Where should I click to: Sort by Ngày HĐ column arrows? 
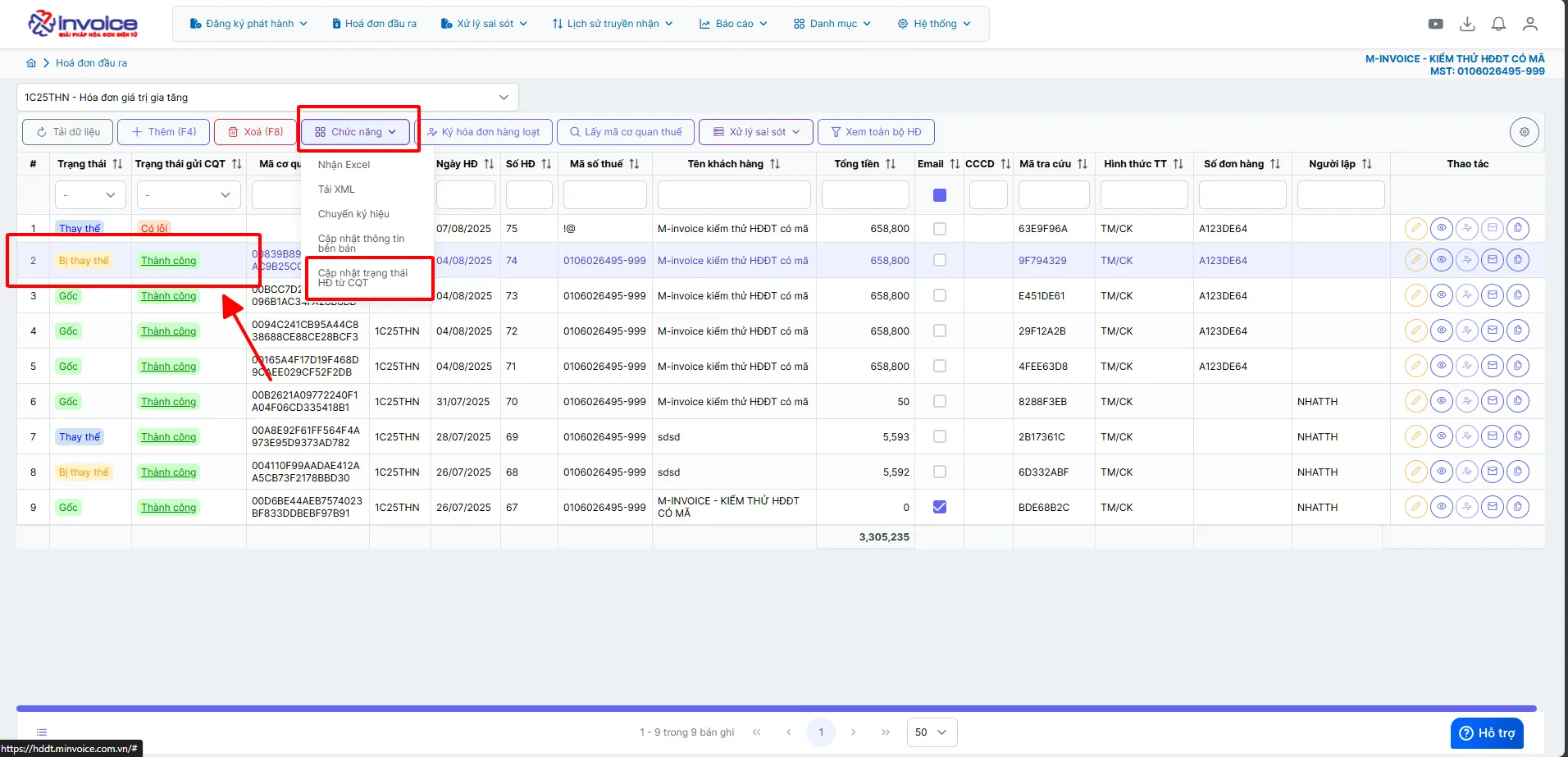coord(489,164)
